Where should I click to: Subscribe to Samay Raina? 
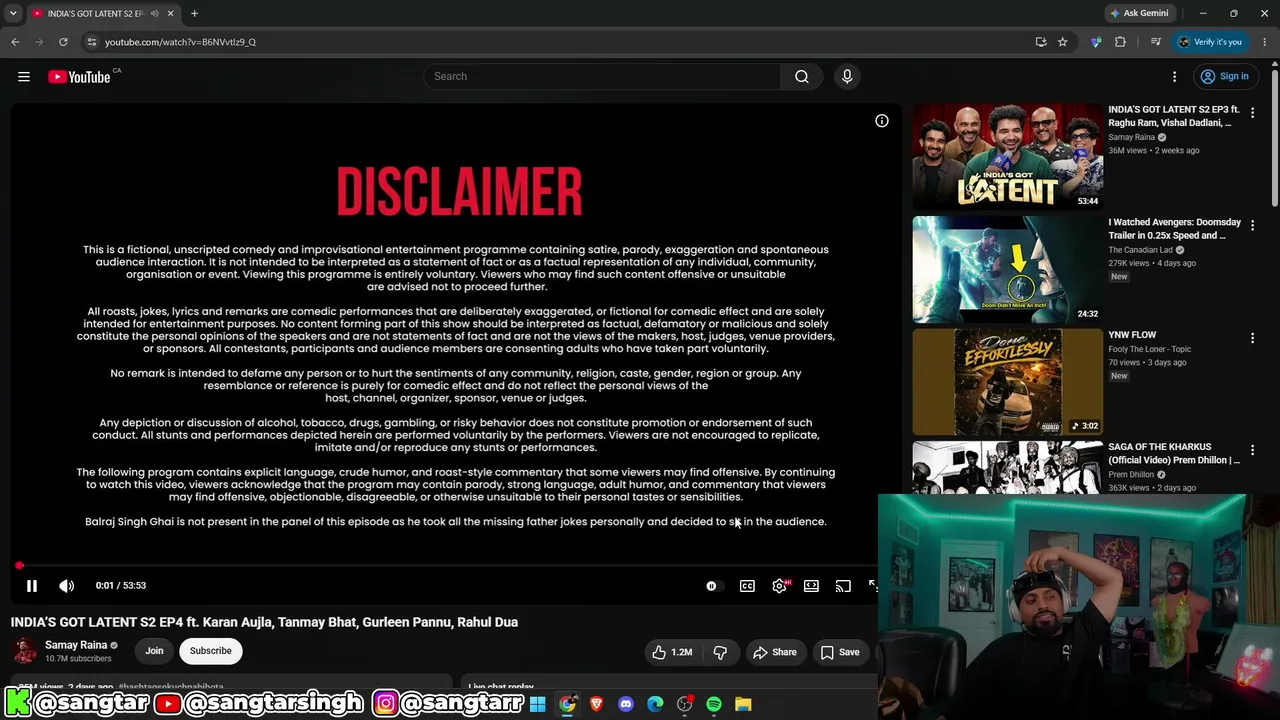click(211, 651)
